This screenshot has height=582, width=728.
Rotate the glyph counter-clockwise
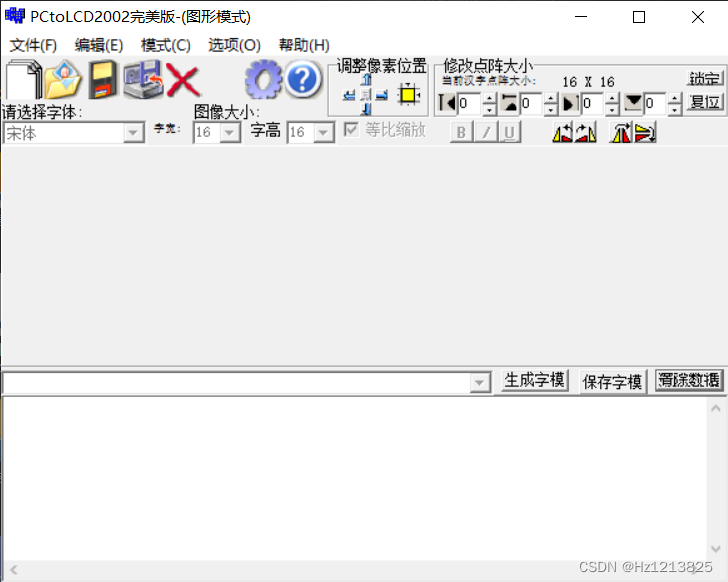tap(562, 133)
